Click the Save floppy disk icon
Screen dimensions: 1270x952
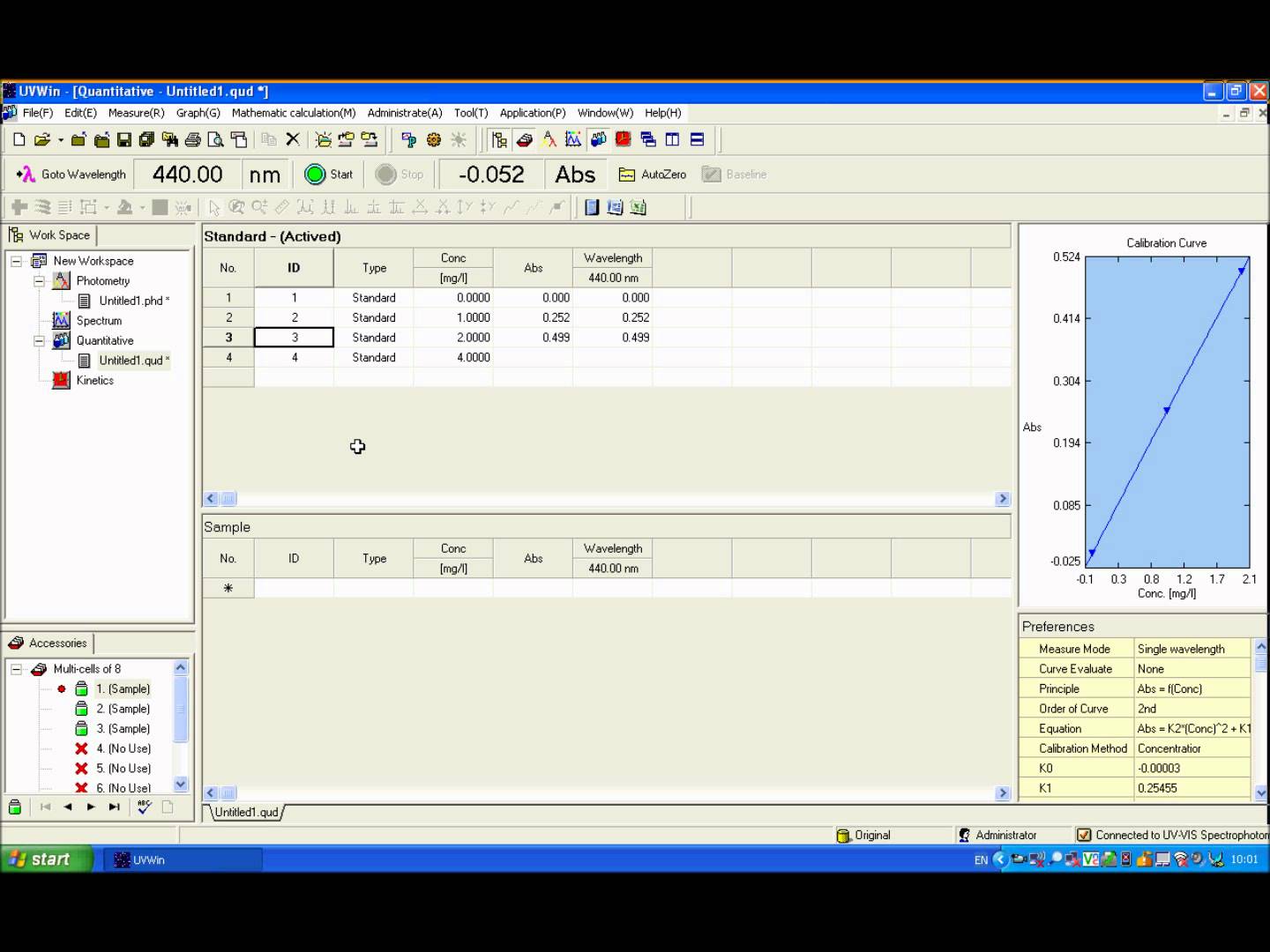123,139
